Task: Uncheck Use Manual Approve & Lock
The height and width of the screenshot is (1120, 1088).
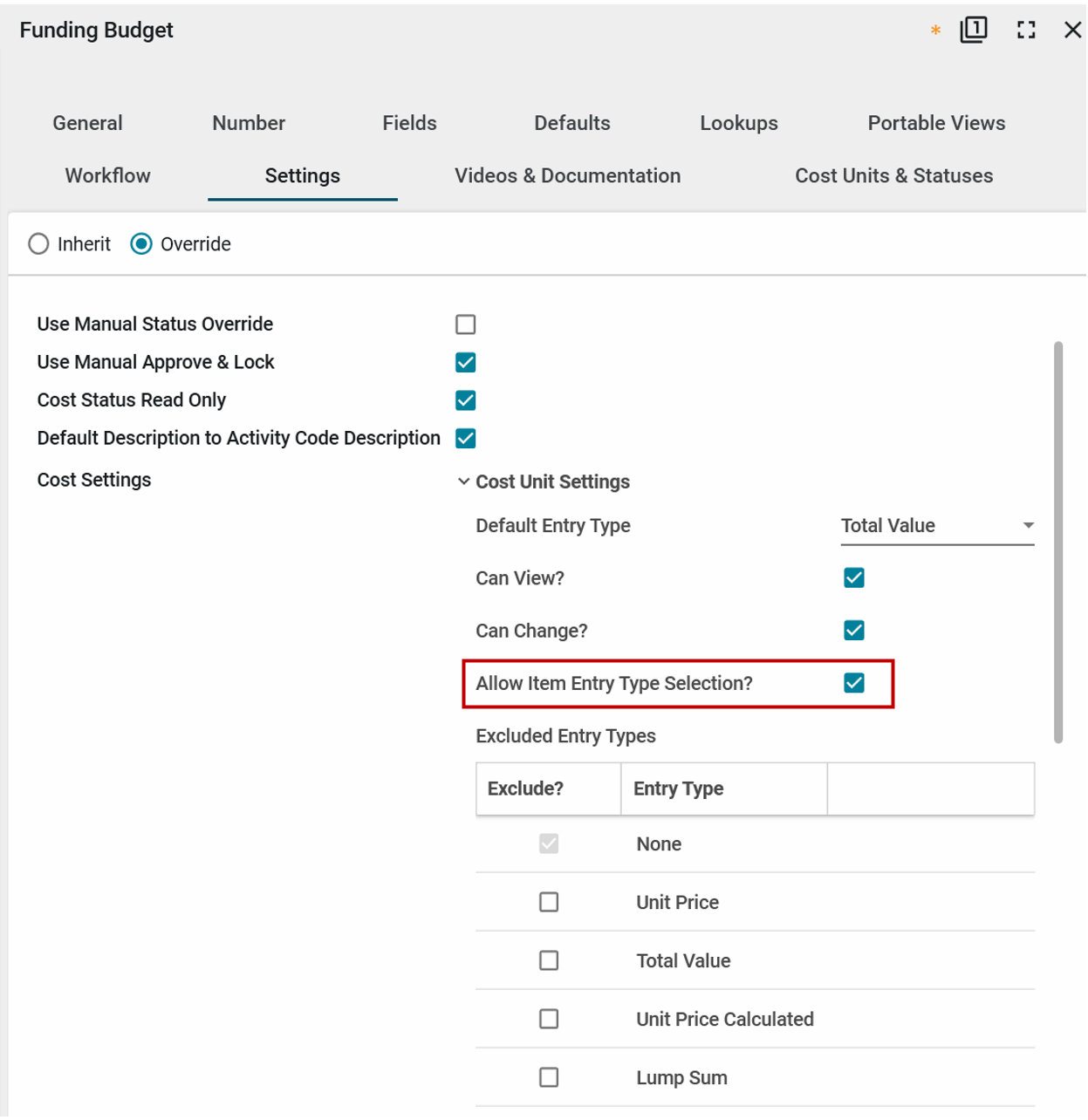Action: 466,363
